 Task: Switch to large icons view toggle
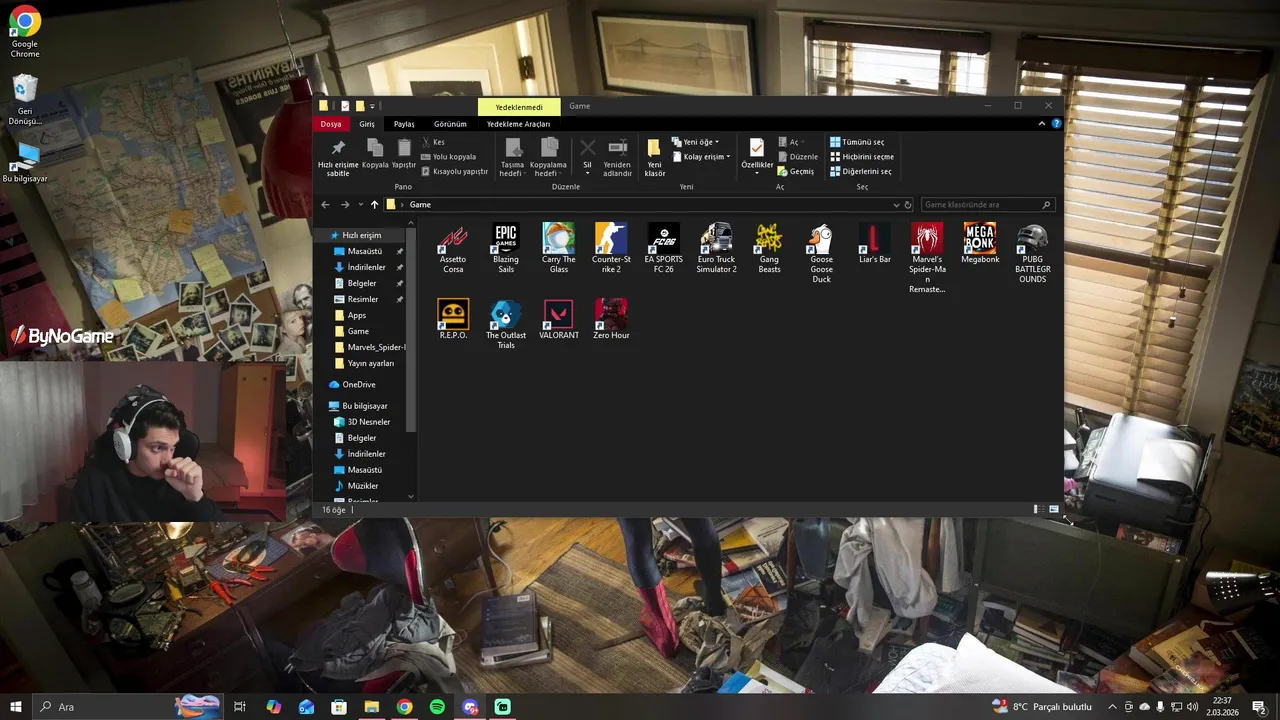1053,510
